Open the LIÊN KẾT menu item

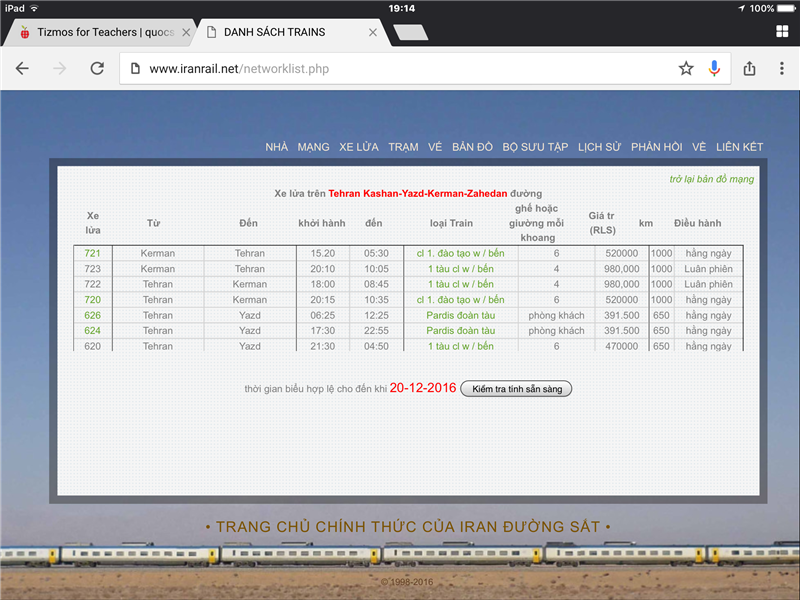tap(739, 147)
